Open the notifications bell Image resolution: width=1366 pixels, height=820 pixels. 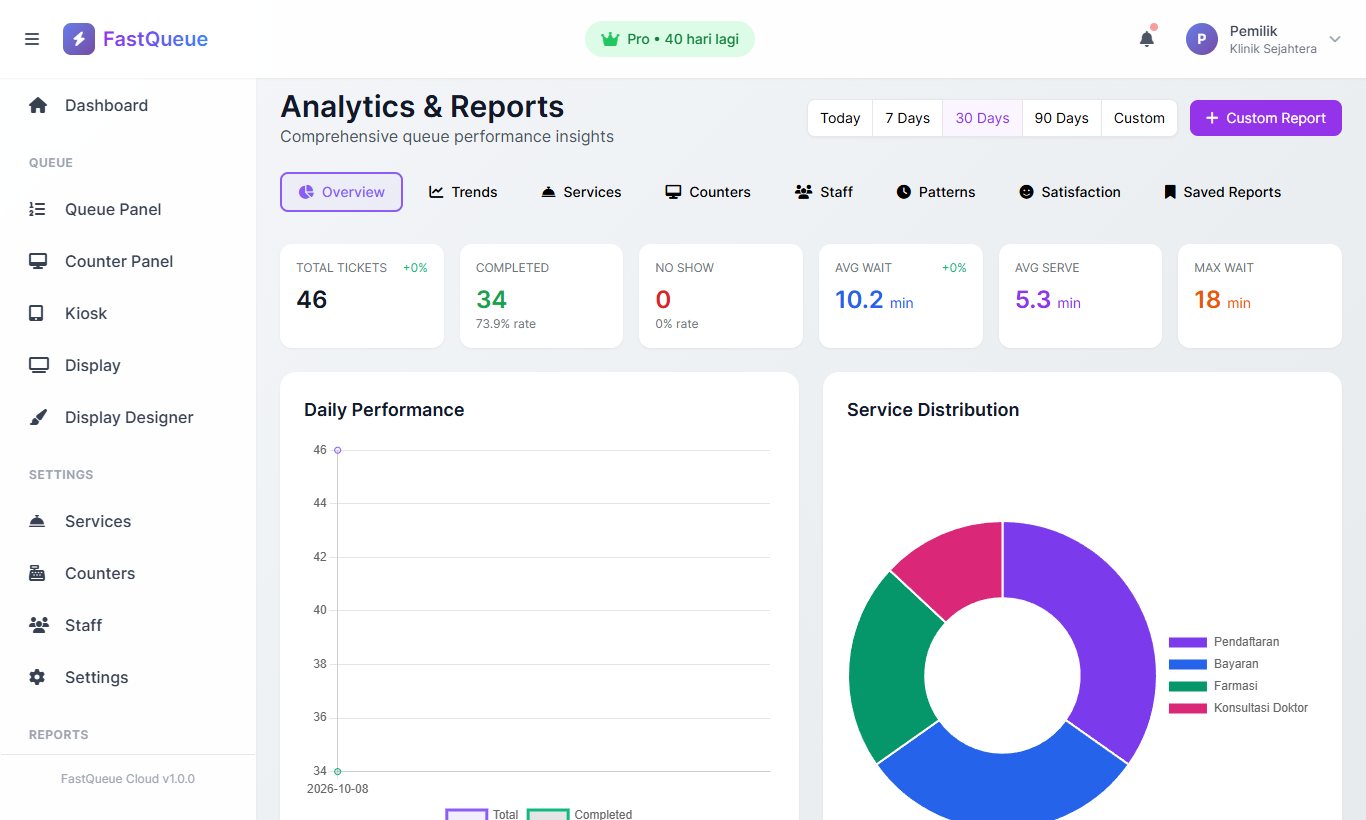coord(1147,39)
